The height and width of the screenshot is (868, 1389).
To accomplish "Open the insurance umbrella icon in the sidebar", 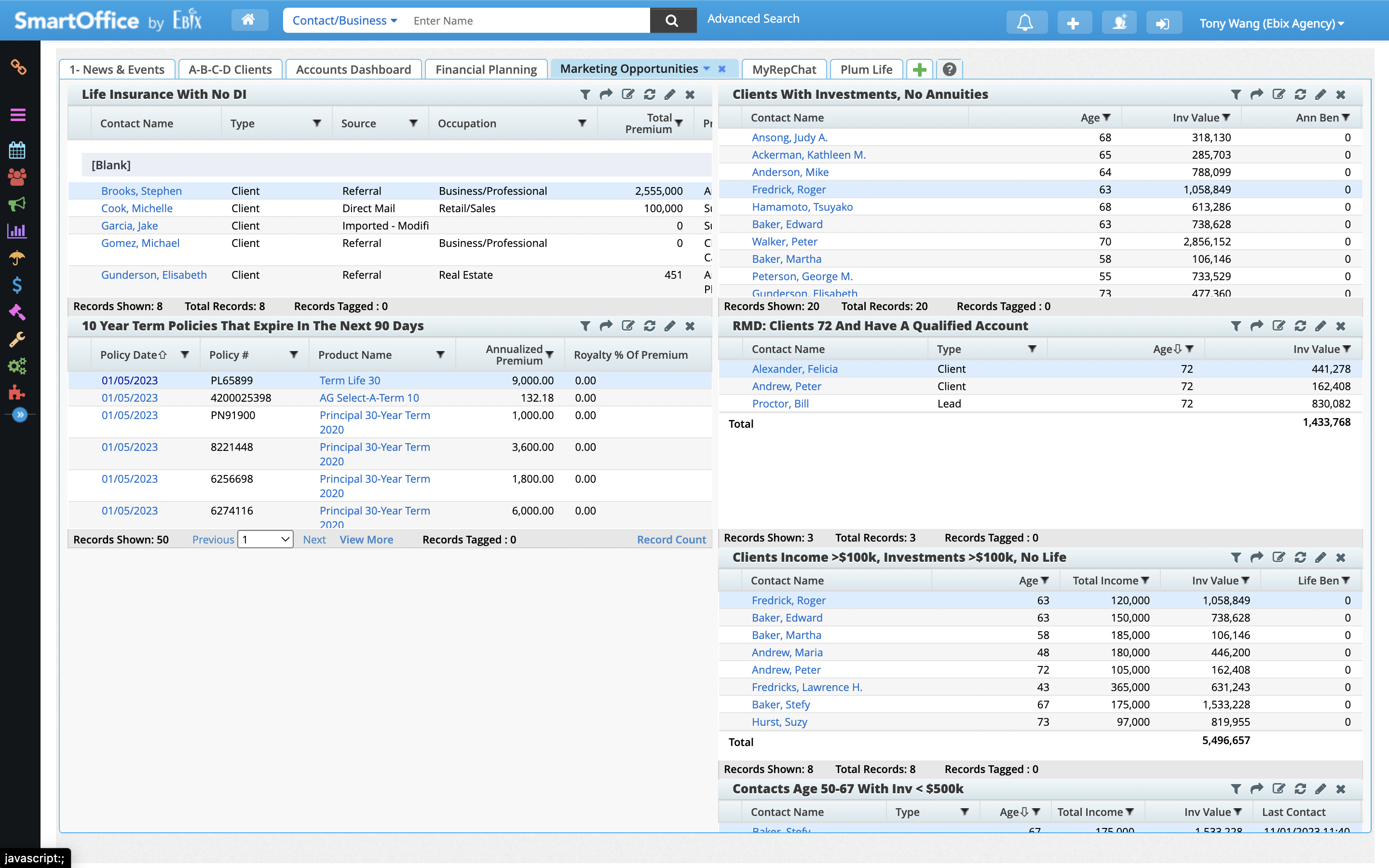I will [x=17, y=258].
